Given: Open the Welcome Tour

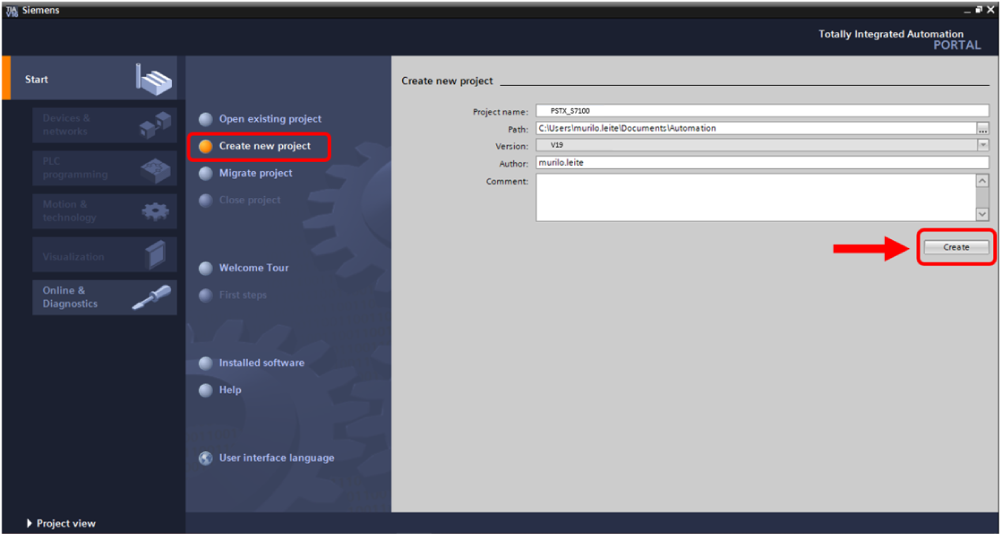Looking at the screenshot, I should click(x=254, y=268).
